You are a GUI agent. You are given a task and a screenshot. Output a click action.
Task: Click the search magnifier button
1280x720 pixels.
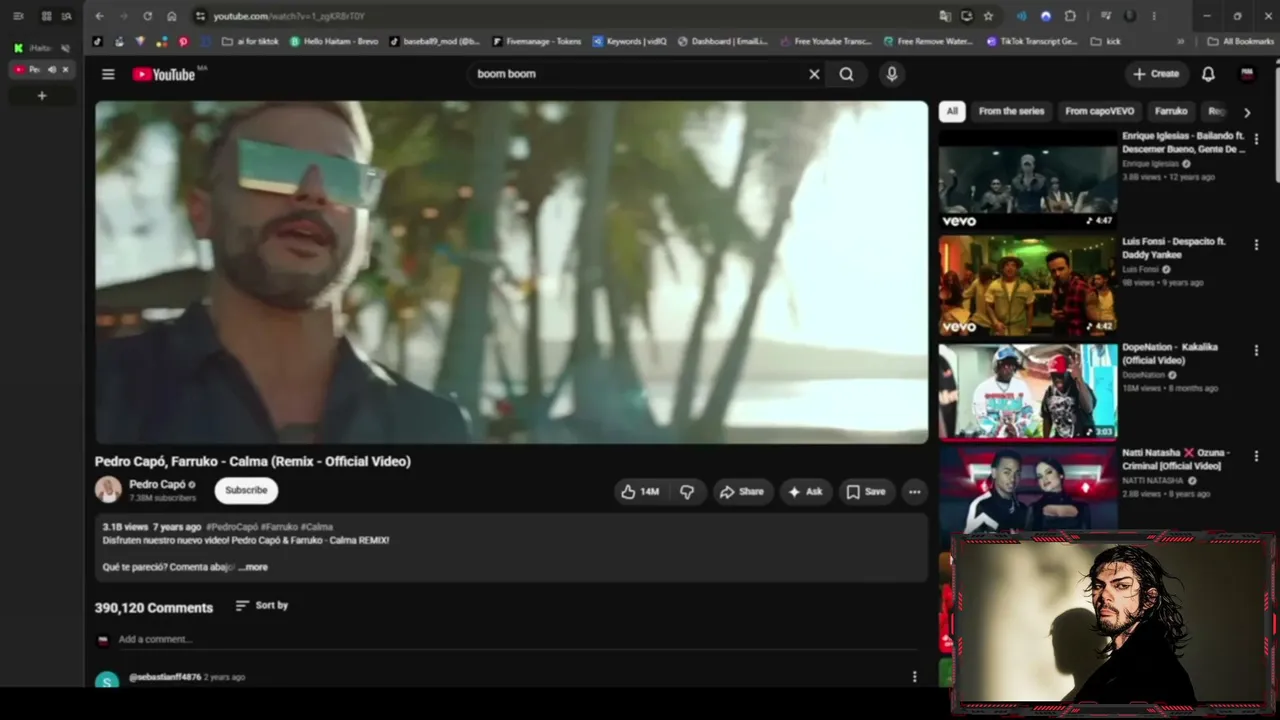point(847,74)
